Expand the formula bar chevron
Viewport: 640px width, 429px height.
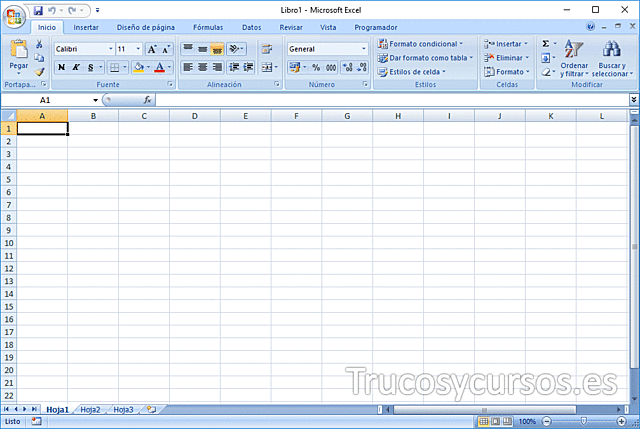[x=633, y=100]
